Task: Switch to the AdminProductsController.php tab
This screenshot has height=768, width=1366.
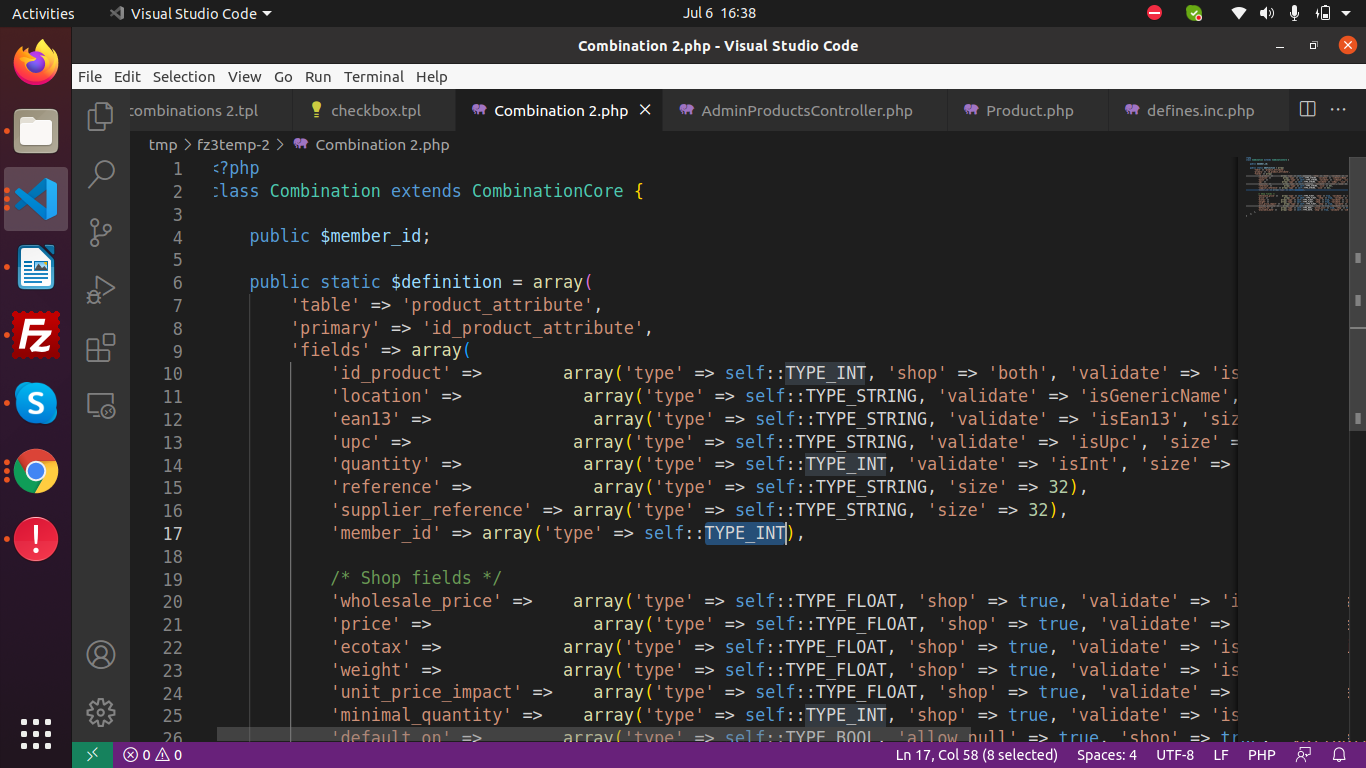Action: point(806,111)
